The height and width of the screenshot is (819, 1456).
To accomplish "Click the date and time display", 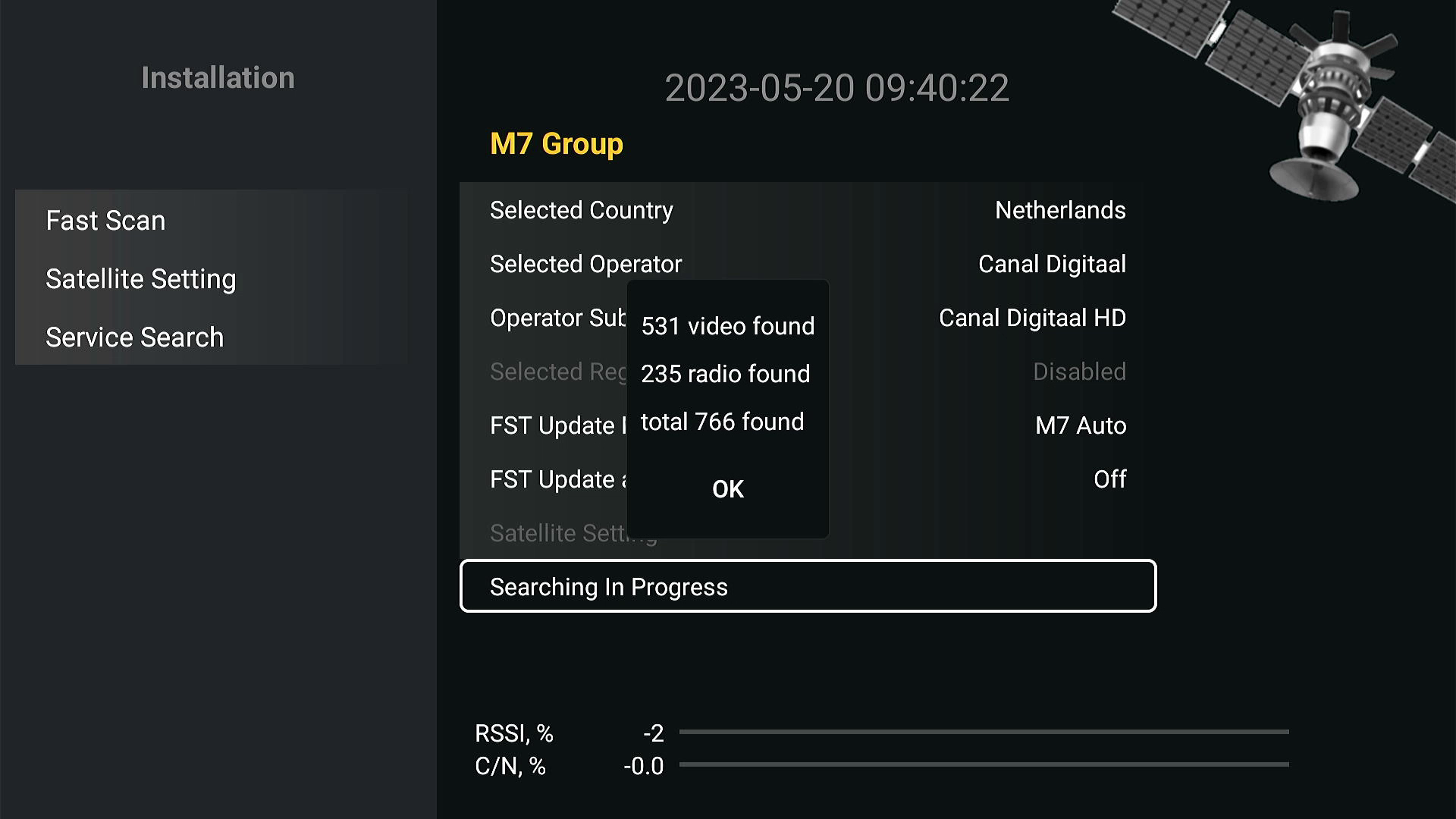I will pos(836,88).
